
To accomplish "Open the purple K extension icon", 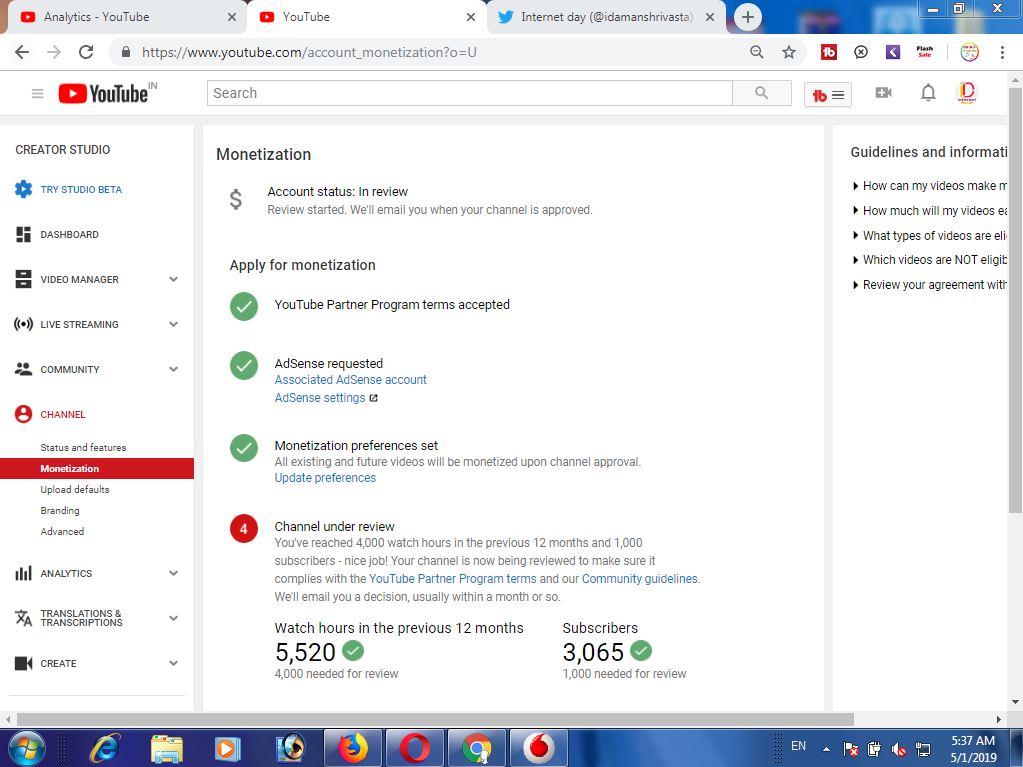I will pos(893,52).
